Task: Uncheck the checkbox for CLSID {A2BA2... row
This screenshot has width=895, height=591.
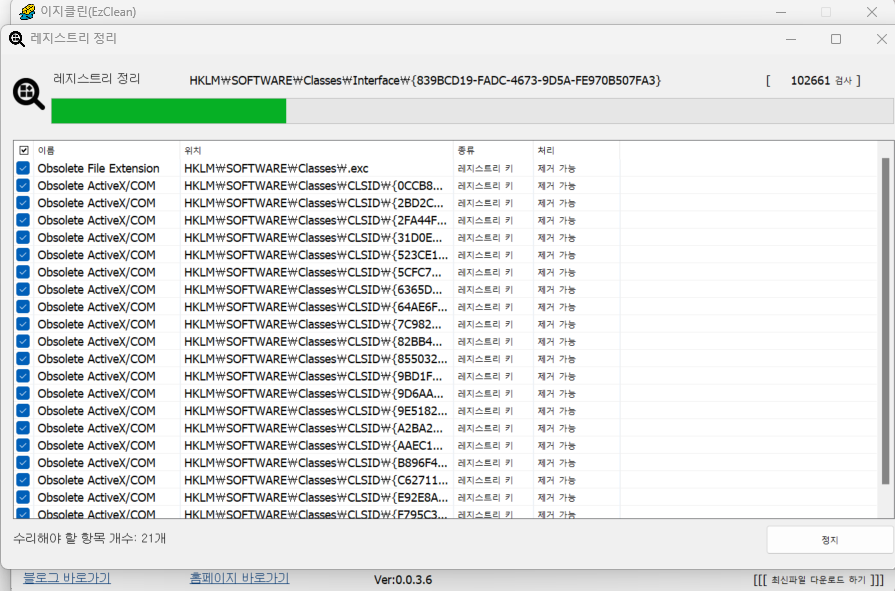Action: coord(23,428)
